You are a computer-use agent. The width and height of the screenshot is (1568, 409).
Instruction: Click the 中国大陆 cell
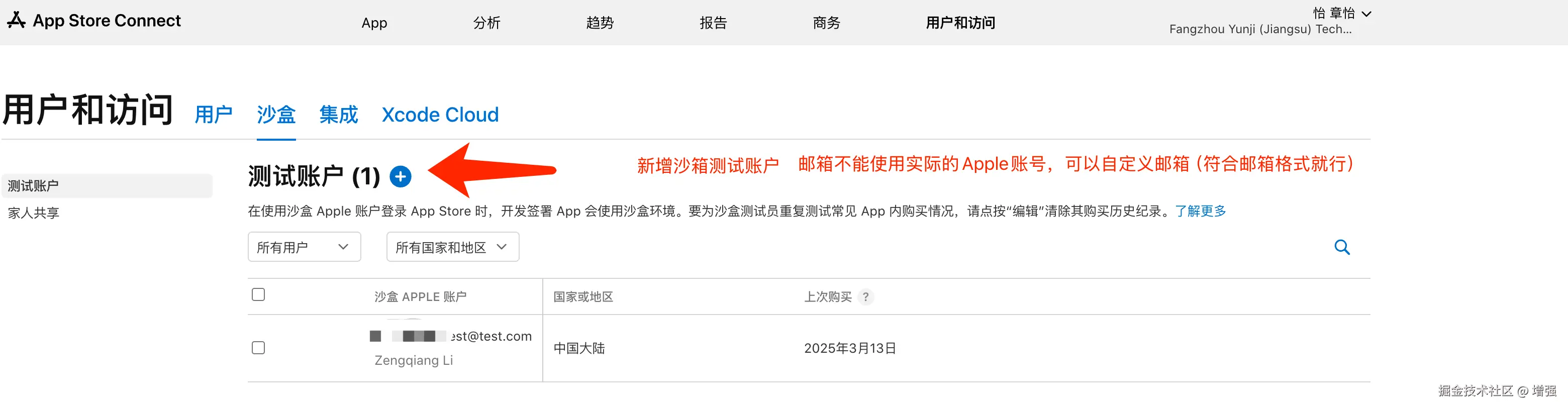click(x=579, y=348)
